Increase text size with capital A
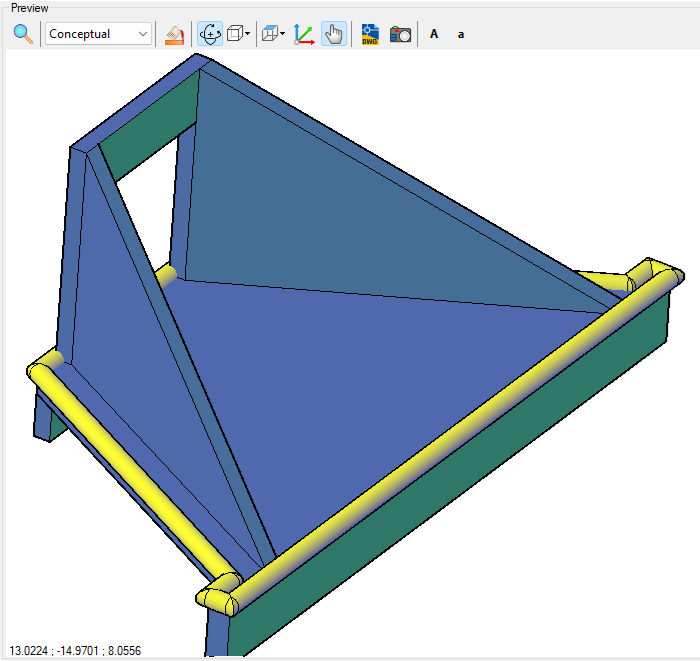This screenshot has height=661, width=700. tap(434, 34)
